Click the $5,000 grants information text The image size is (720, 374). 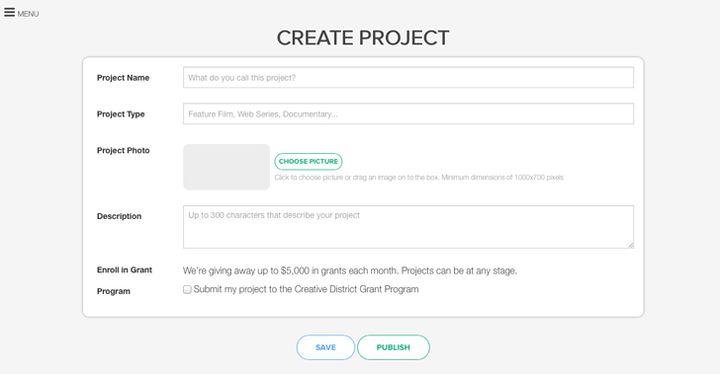[350, 271]
